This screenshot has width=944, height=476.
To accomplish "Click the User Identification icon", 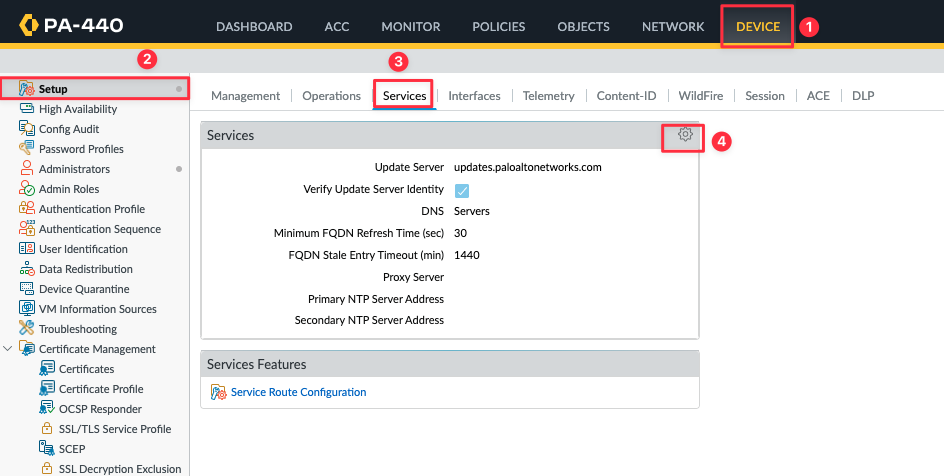I will (26, 248).
